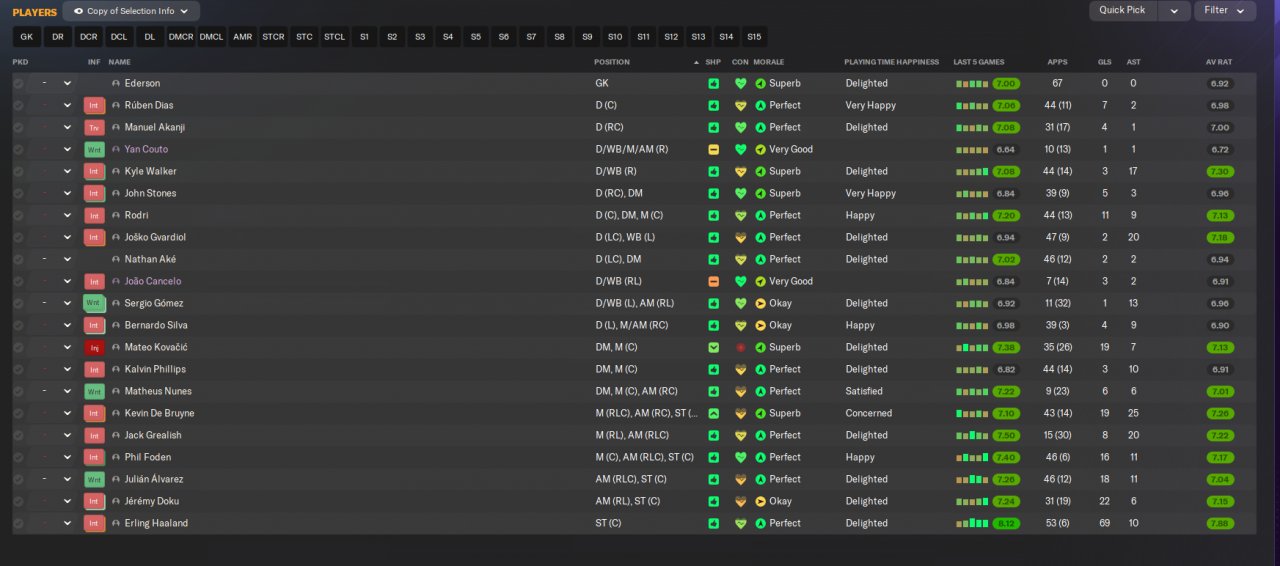Click the Wnt status icon for Yan Couto
Image resolution: width=1280 pixels, height=566 pixels.
(95, 149)
